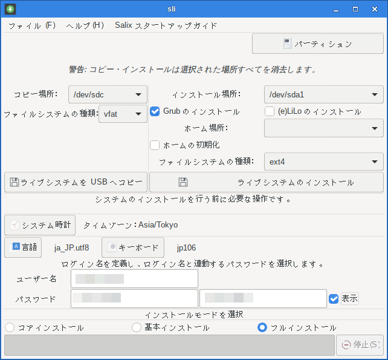Click the 言語 button

point(23,247)
